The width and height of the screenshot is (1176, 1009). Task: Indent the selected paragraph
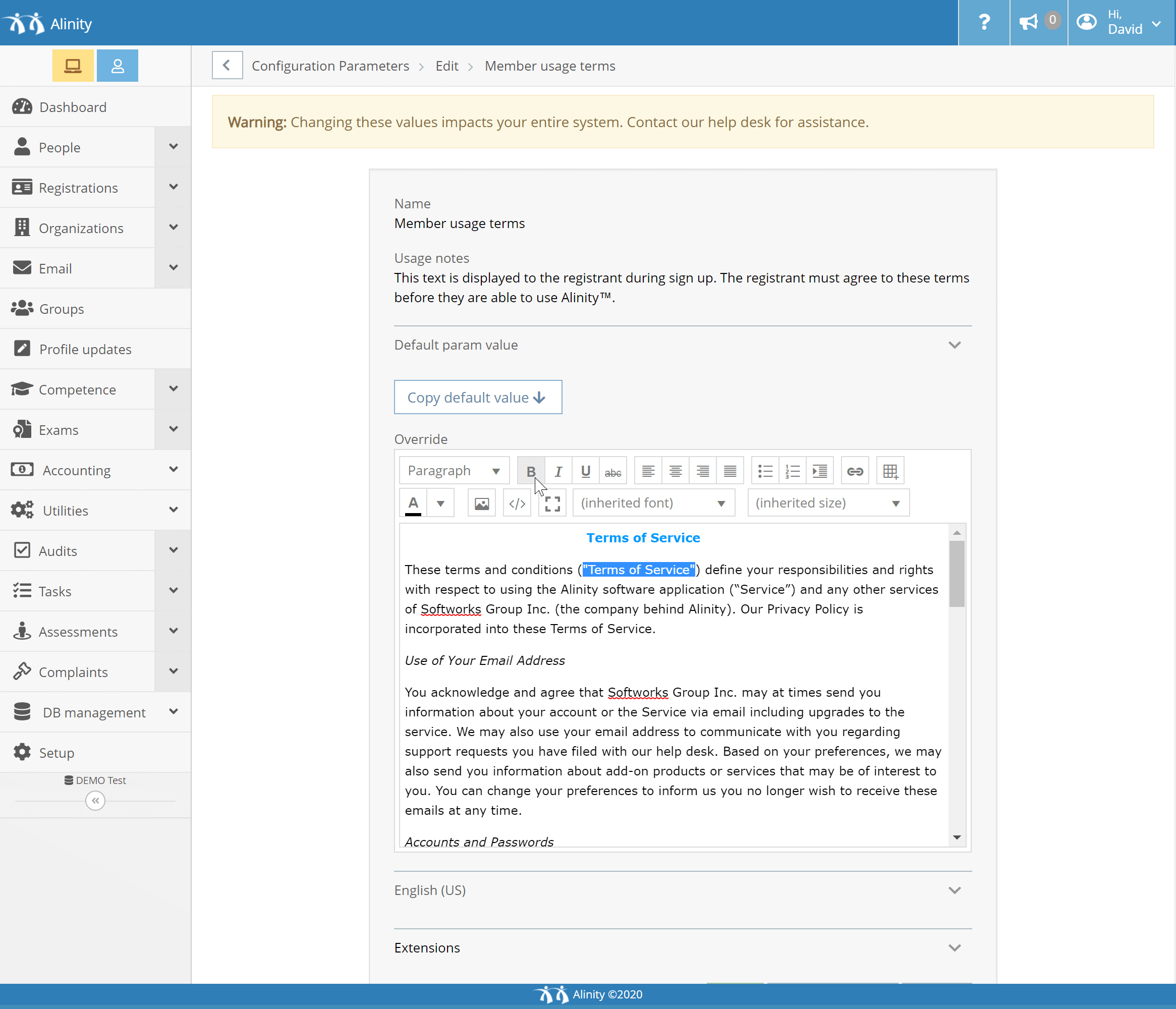pyautogui.click(x=819, y=471)
